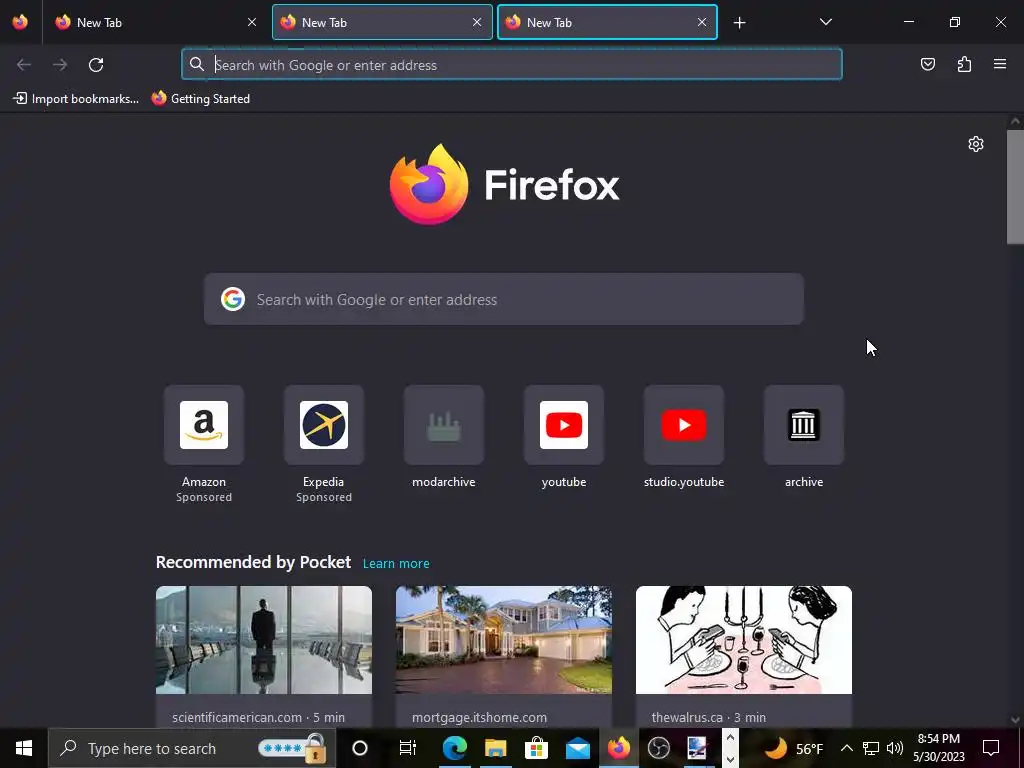Open Mail app from taskbar
Viewport: 1024px width, 768px height.
point(577,748)
